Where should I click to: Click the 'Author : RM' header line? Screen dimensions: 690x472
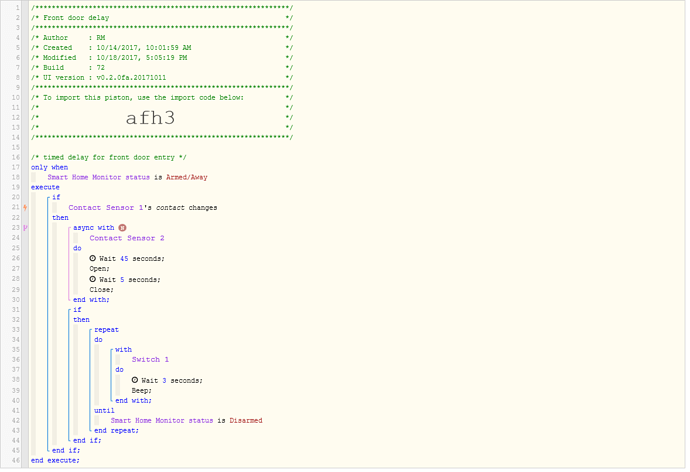pyautogui.click(x=161, y=38)
